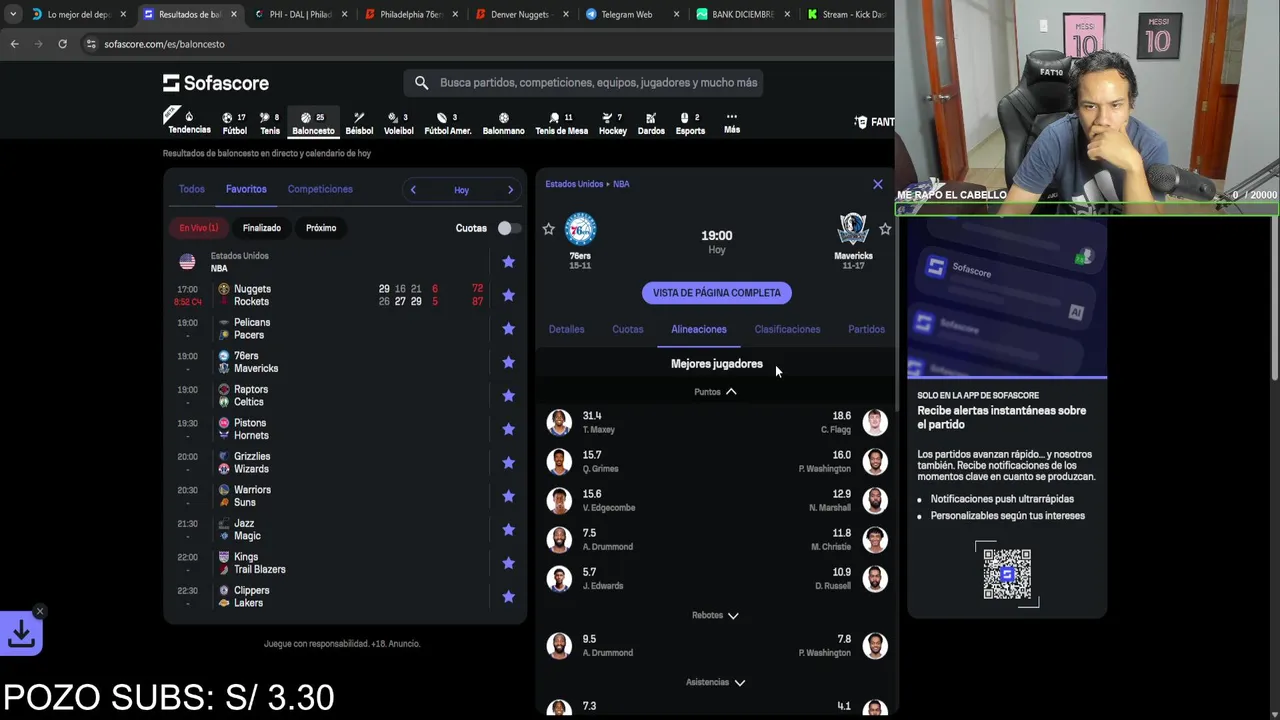The image size is (1280, 720).
Task: Open the NBA breadcrumb link
Action: pyautogui.click(x=621, y=184)
